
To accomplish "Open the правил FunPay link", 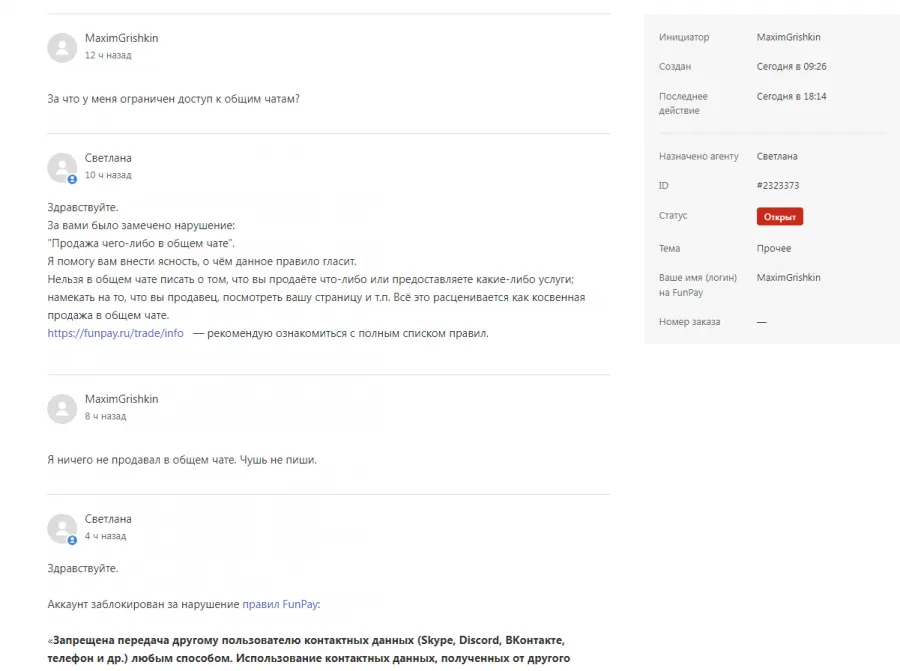I will coord(280,604).
